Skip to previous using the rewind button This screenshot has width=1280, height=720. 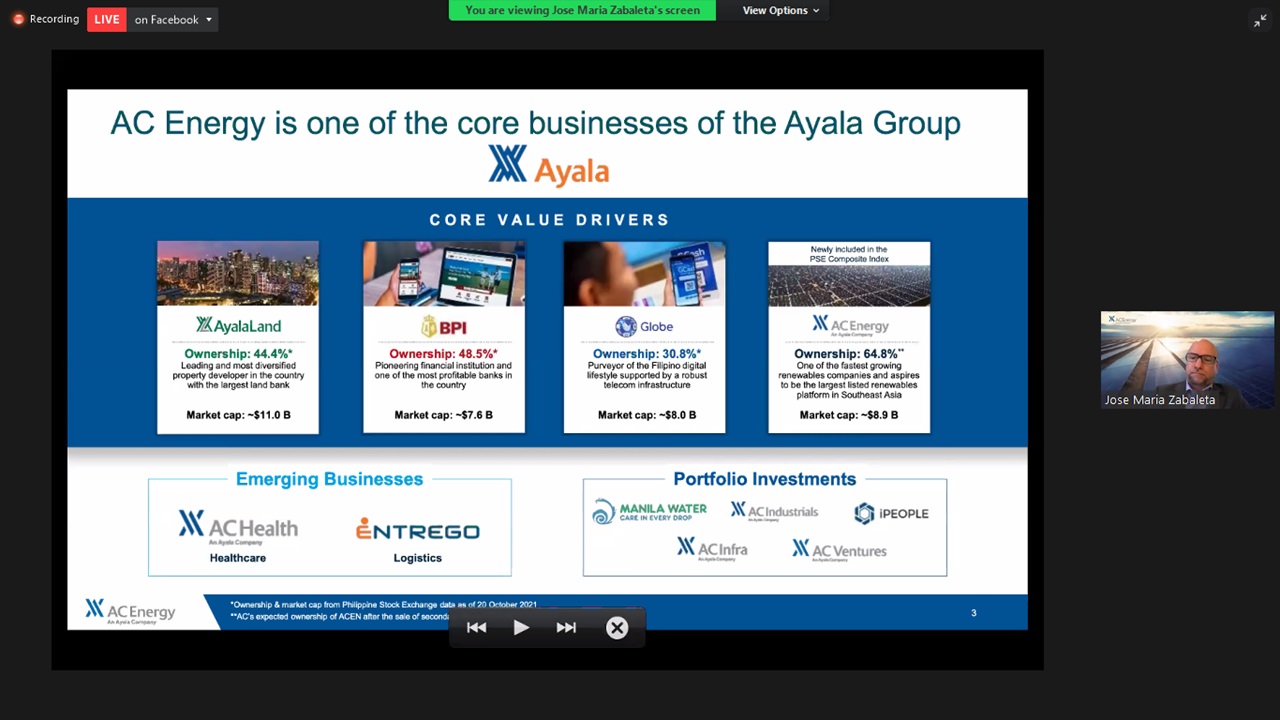tap(476, 627)
